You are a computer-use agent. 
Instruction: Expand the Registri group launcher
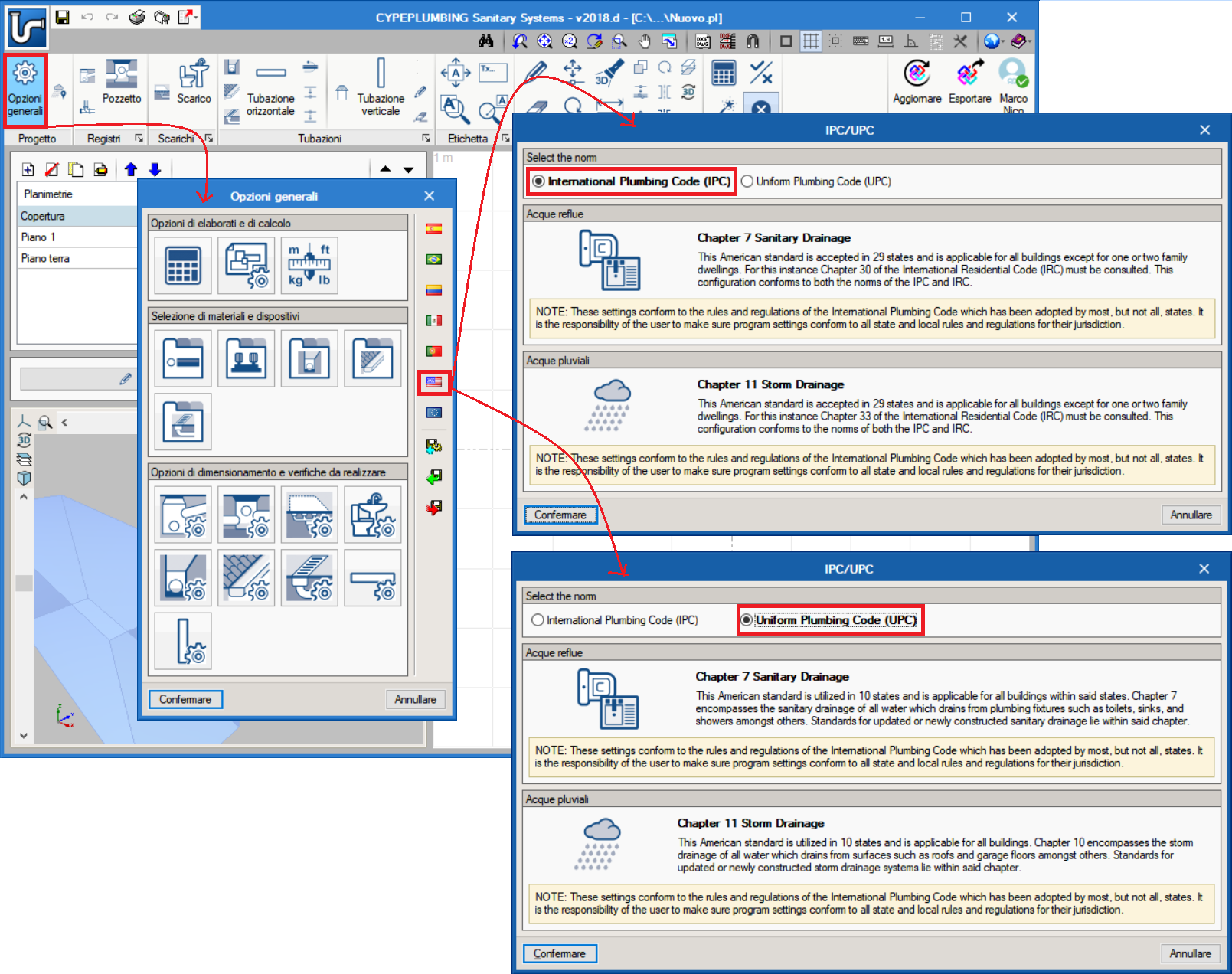(x=139, y=139)
